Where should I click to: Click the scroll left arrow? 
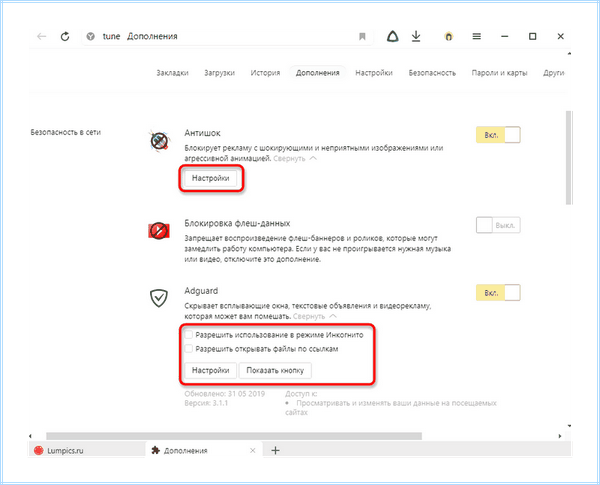pos(31,436)
